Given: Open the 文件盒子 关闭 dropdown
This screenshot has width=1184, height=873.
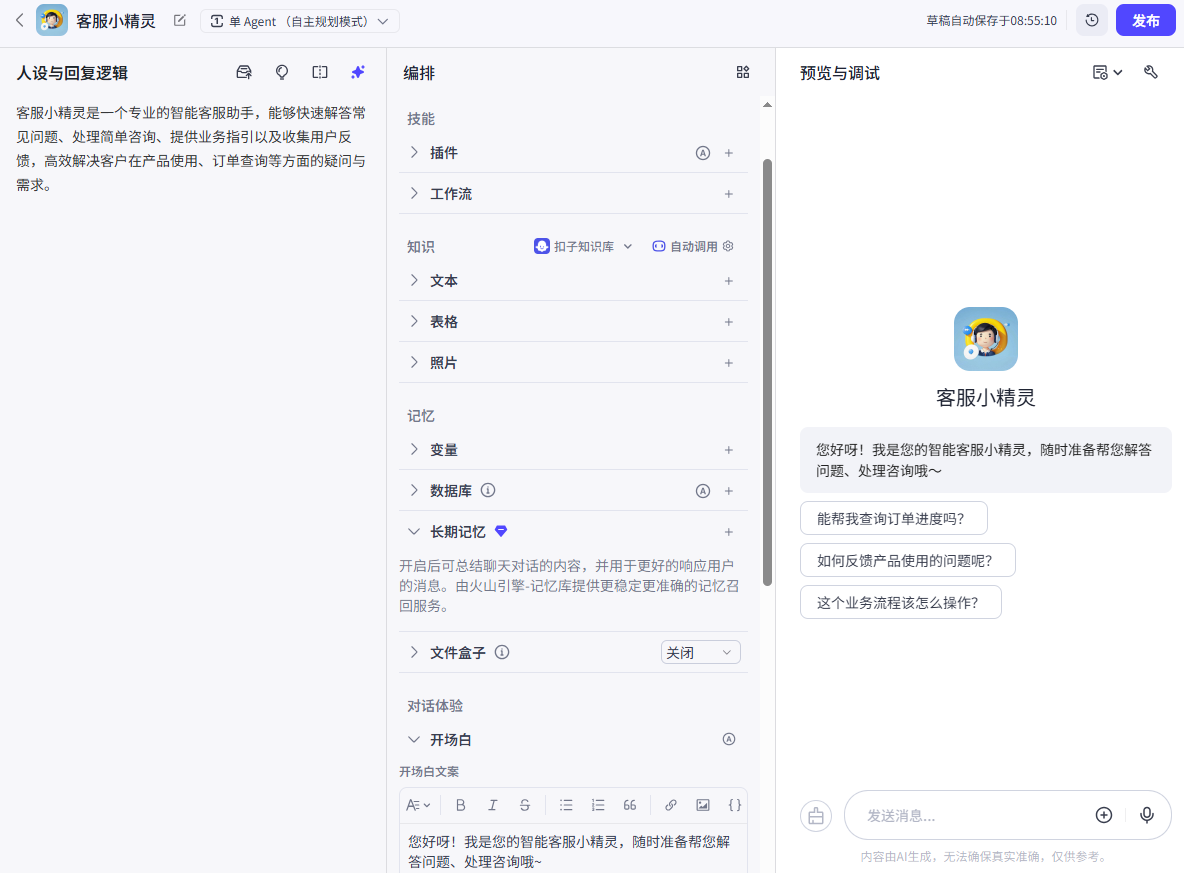Looking at the screenshot, I should click(x=700, y=651).
